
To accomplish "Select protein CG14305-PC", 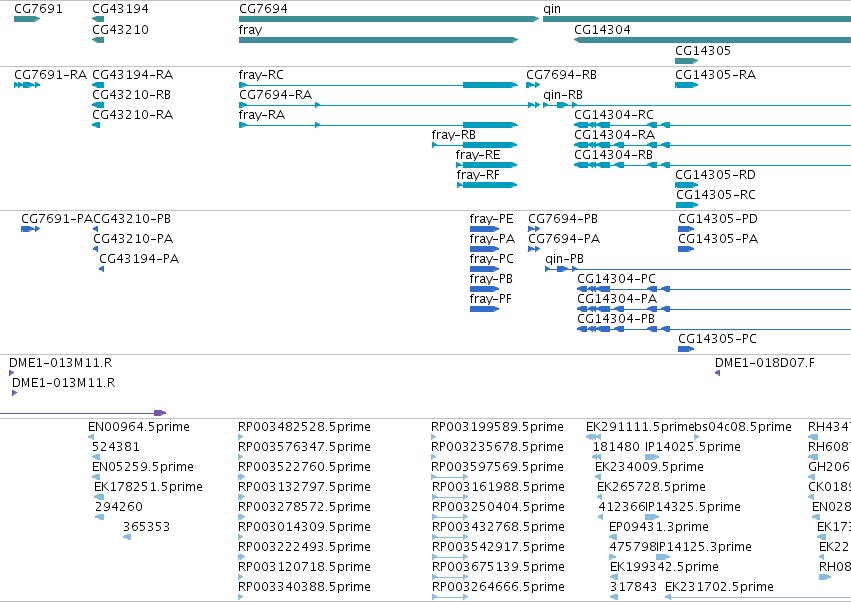I will (x=717, y=339).
